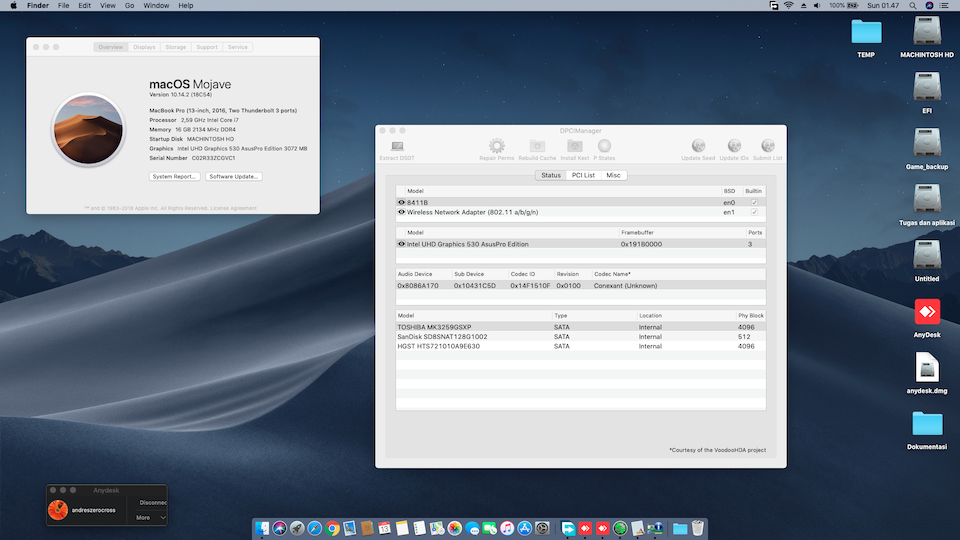Open the Wi-Fi status menu
The width and height of the screenshot is (960, 540).
click(789, 6)
